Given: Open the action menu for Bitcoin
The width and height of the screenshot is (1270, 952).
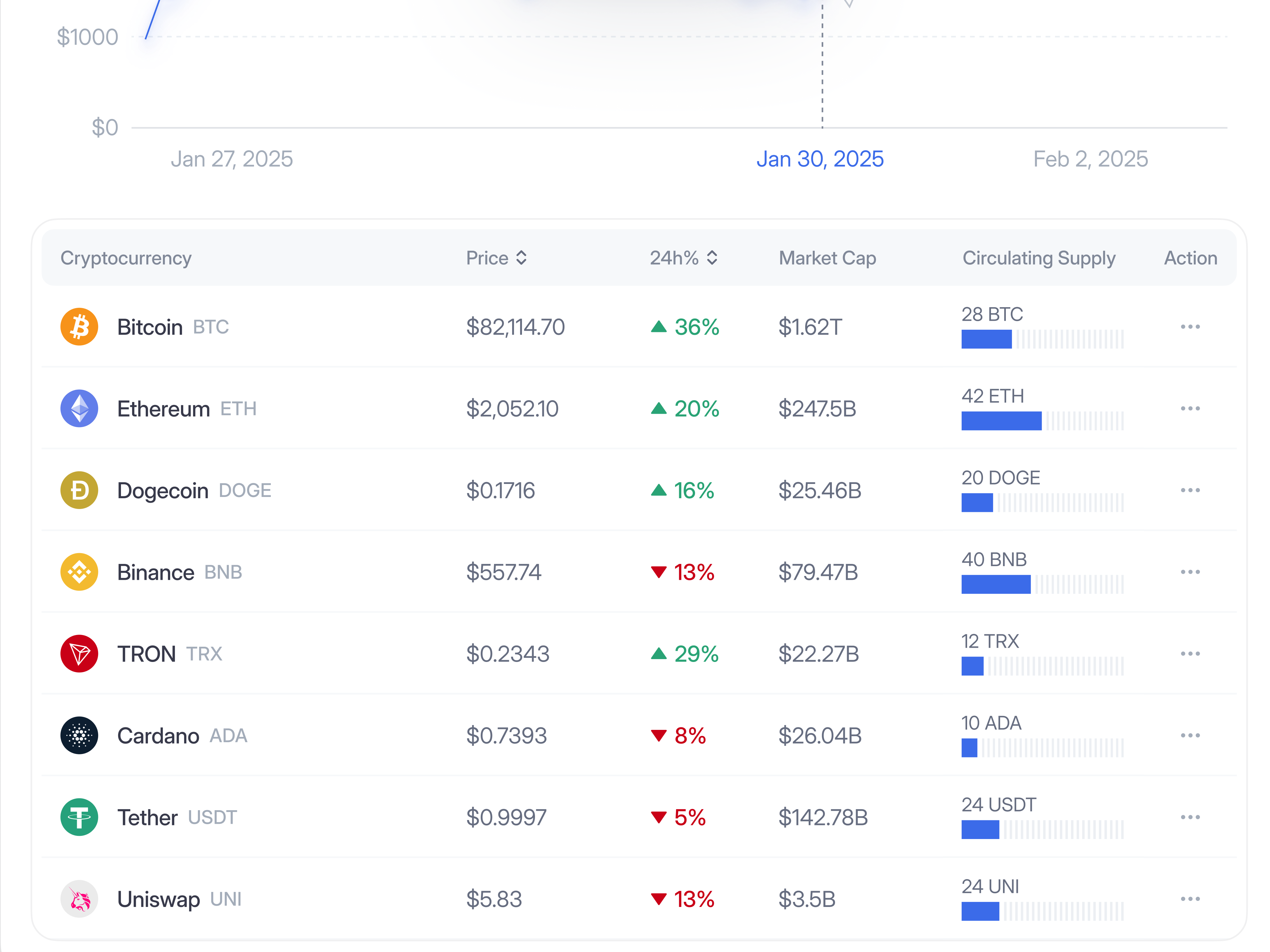Looking at the screenshot, I should 1190,327.
